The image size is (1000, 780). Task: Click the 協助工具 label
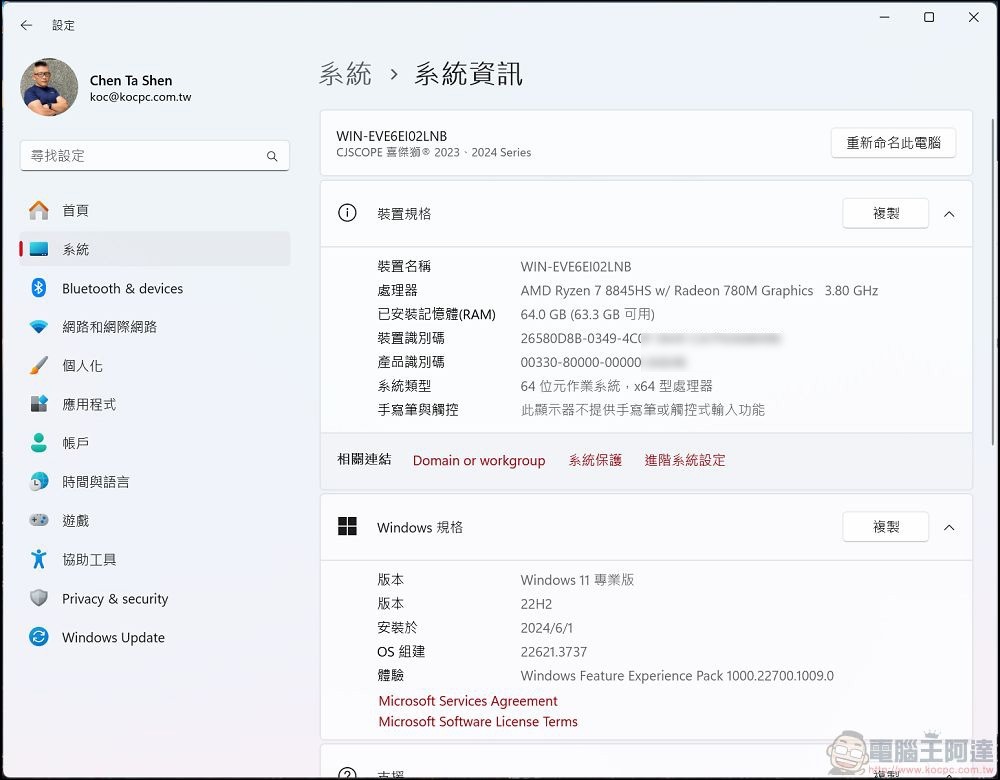[89, 560]
